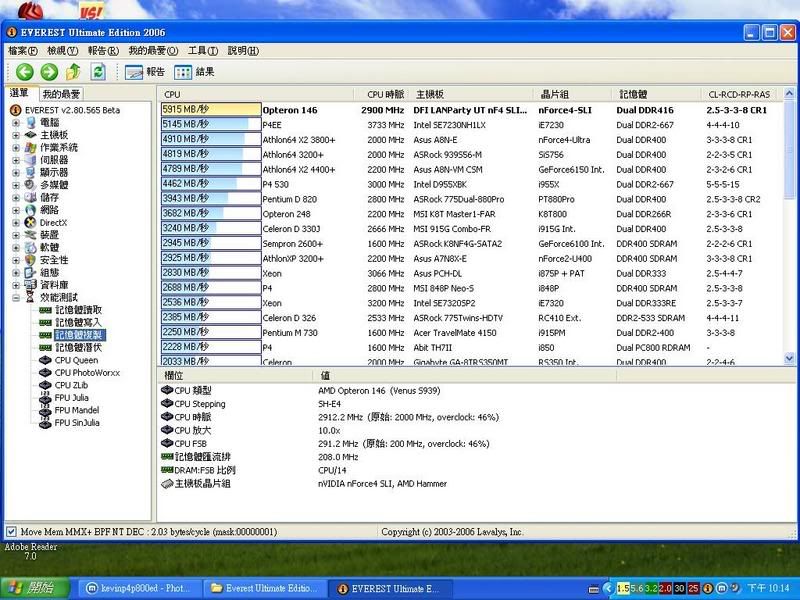Click the Refresh toolbar icon

tap(99, 72)
